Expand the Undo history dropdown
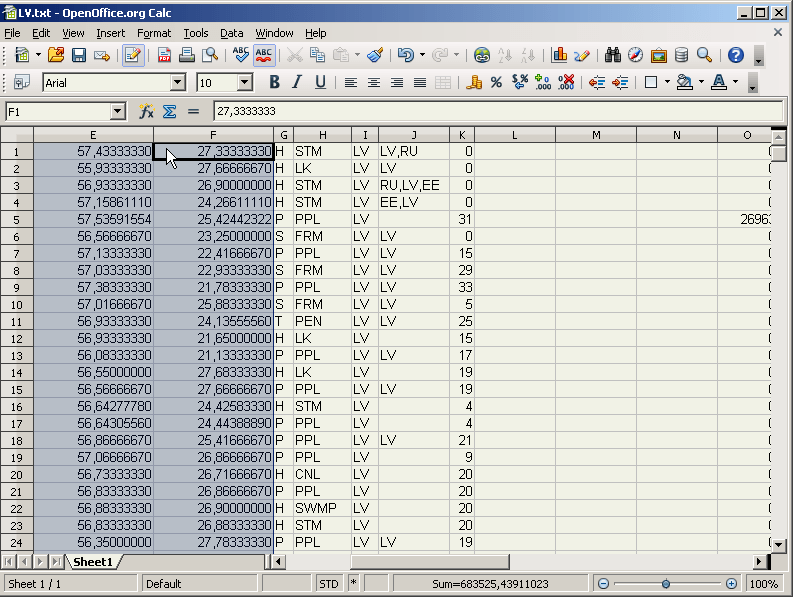The width and height of the screenshot is (793, 597). point(422,55)
